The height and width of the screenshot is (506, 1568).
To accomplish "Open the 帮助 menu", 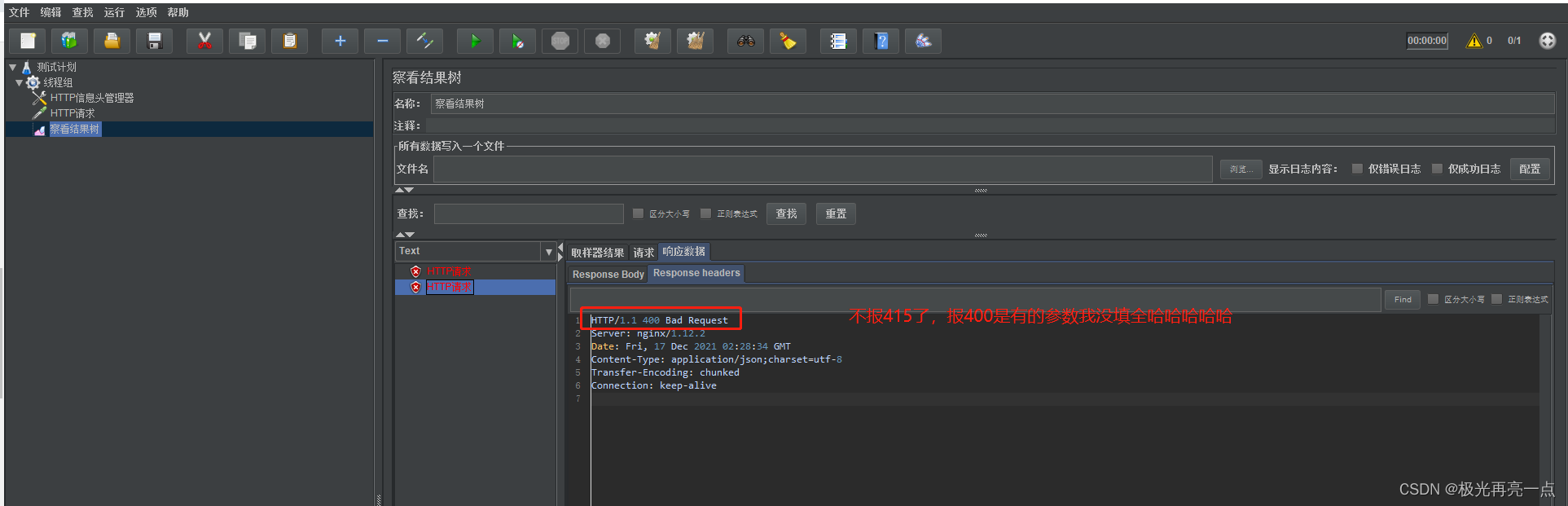I will pos(178,12).
